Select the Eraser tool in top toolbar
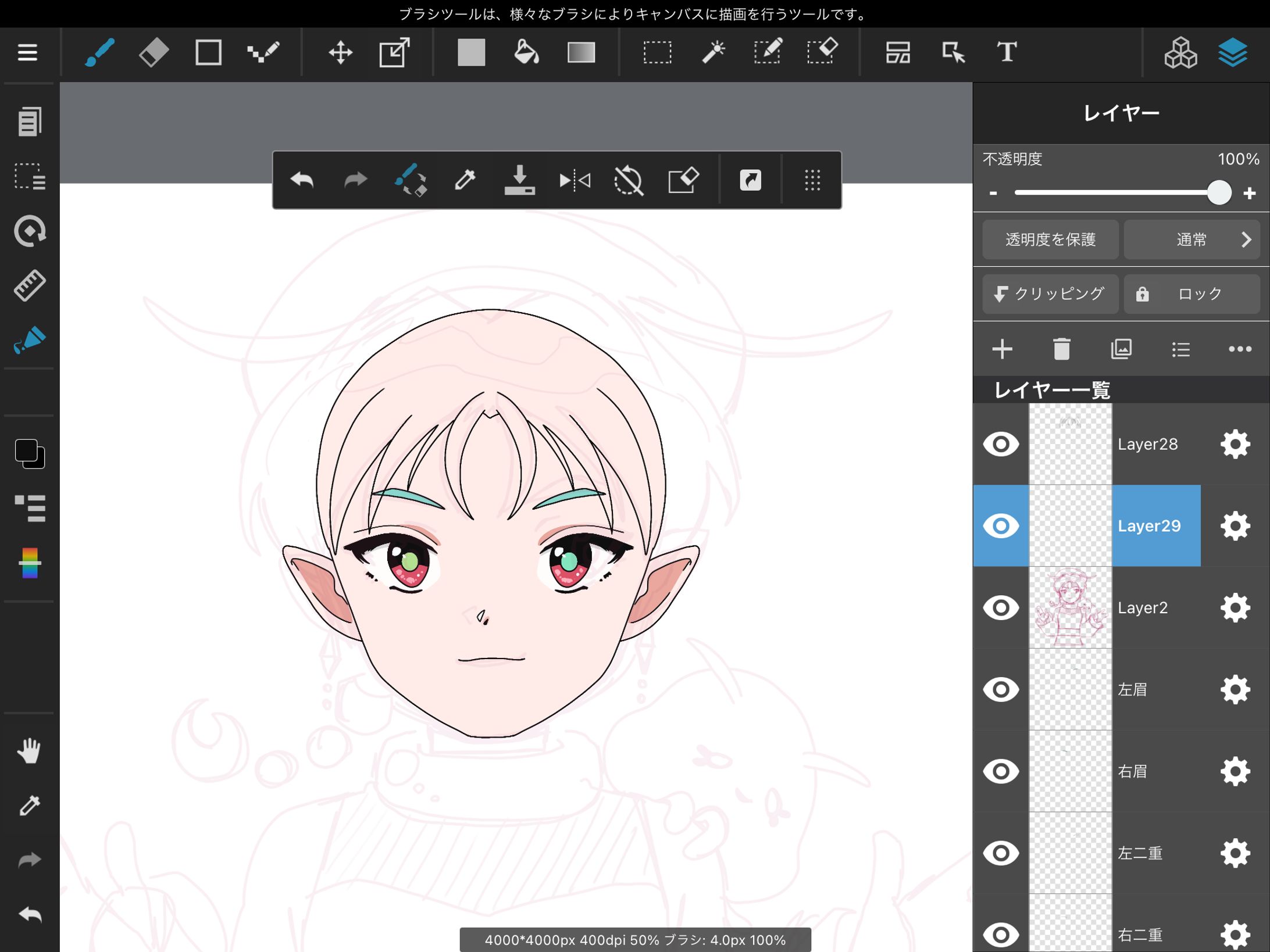The image size is (1270, 952). coord(154,53)
